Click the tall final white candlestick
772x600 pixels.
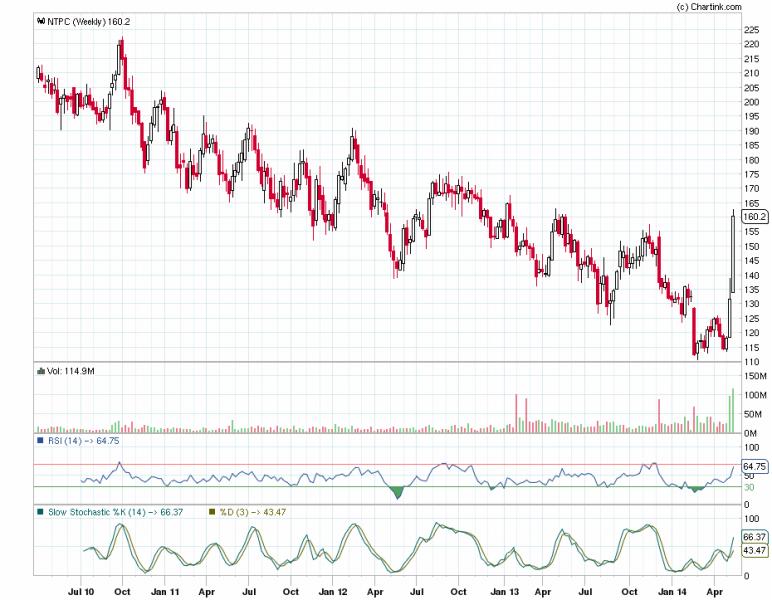pos(733,253)
